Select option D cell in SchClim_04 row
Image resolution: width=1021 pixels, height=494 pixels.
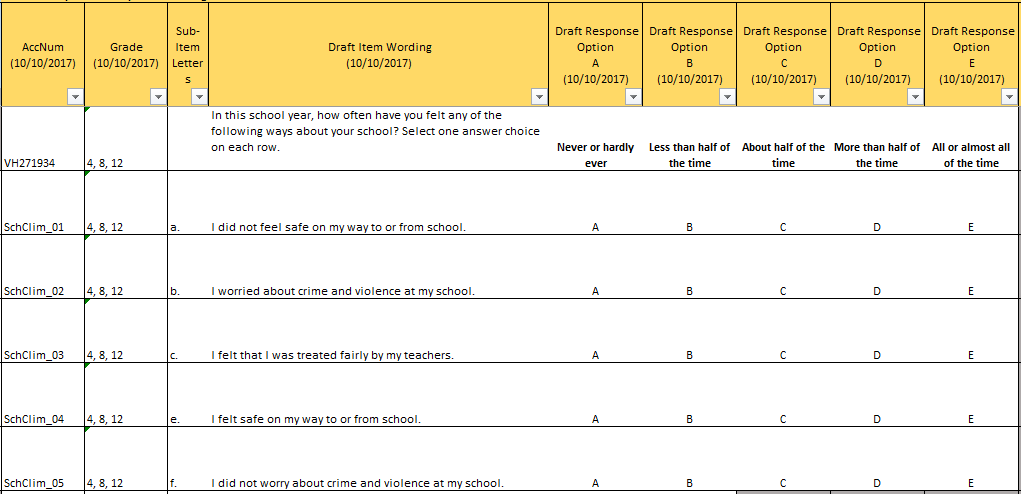pyautogui.click(x=877, y=394)
